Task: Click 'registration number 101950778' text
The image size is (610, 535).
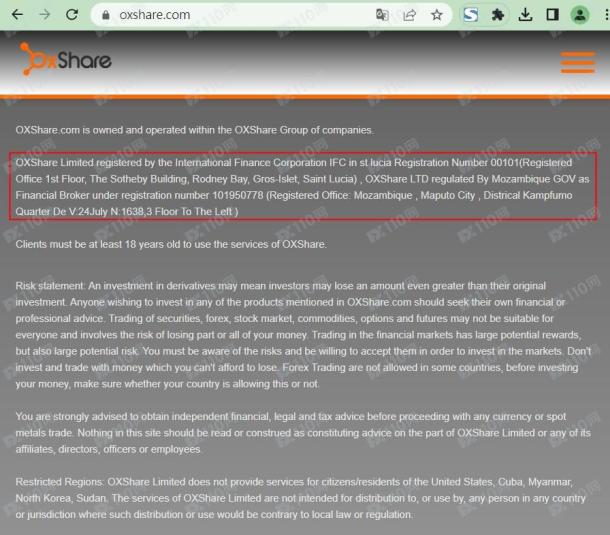Action: click(192, 195)
